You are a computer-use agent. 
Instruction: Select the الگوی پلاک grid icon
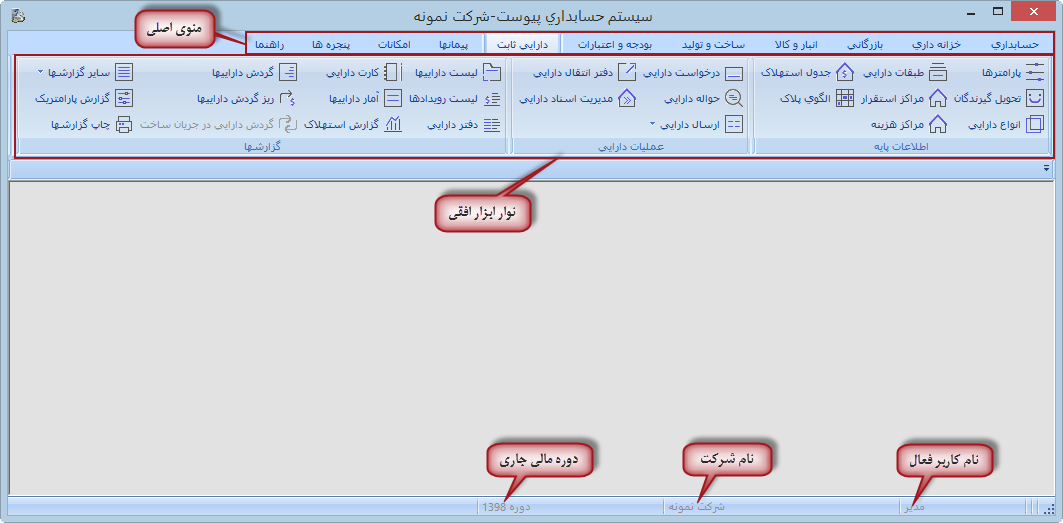click(x=845, y=98)
